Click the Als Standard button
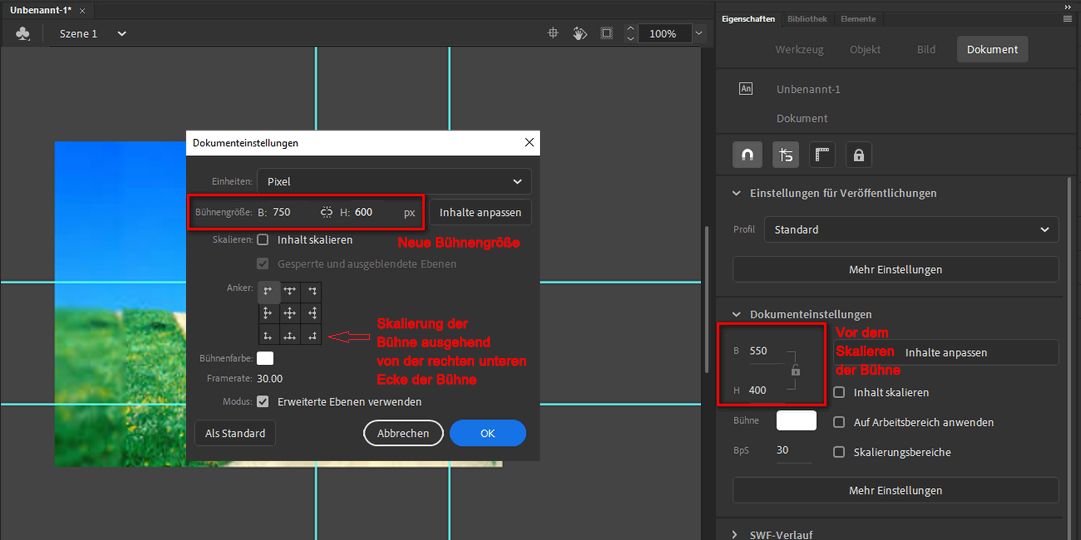The image size is (1081, 540). [234, 433]
